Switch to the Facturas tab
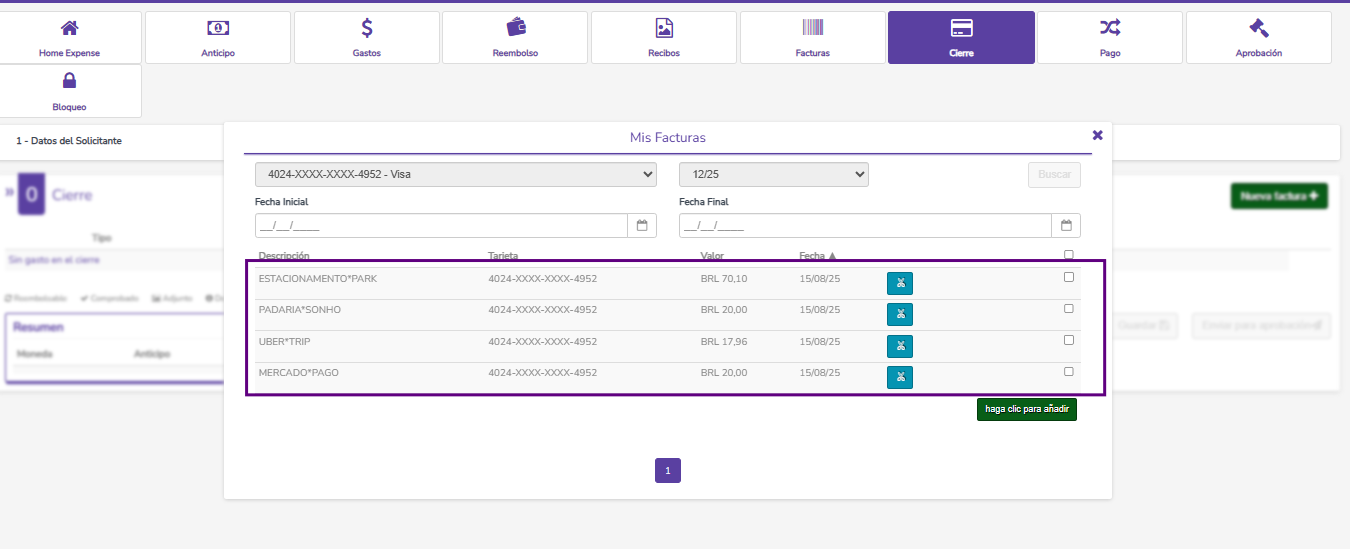Image resolution: width=1350 pixels, height=549 pixels. tap(812, 38)
